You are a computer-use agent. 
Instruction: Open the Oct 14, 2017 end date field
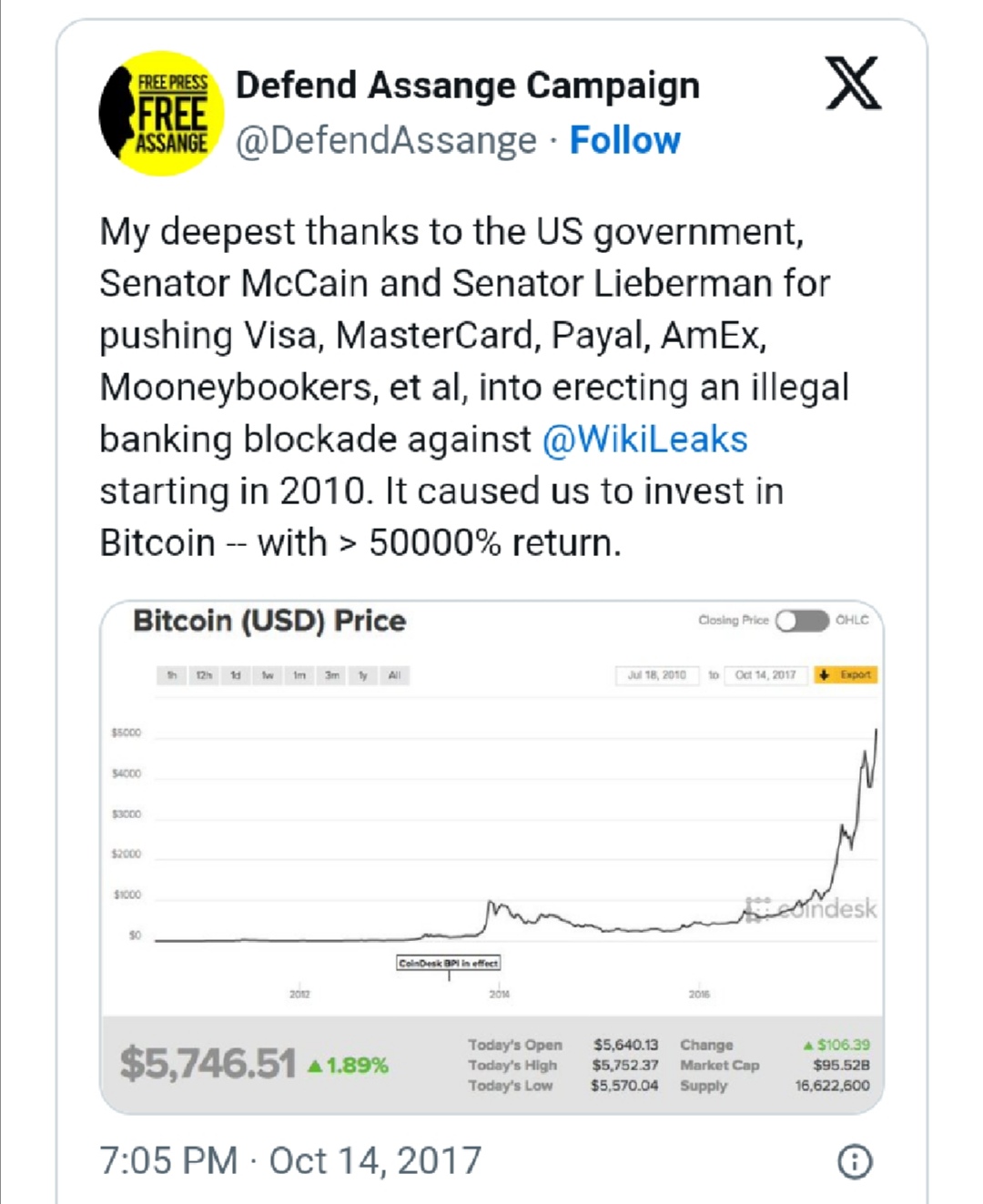pos(765,675)
